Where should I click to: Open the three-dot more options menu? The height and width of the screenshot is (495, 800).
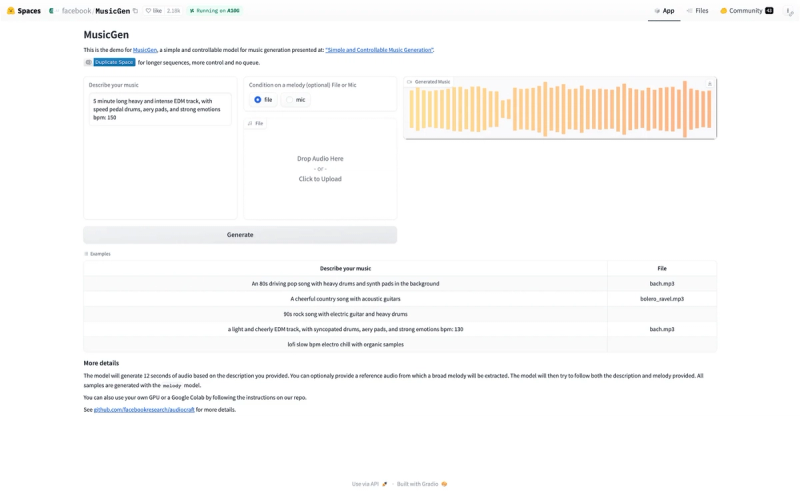tap(789, 12)
